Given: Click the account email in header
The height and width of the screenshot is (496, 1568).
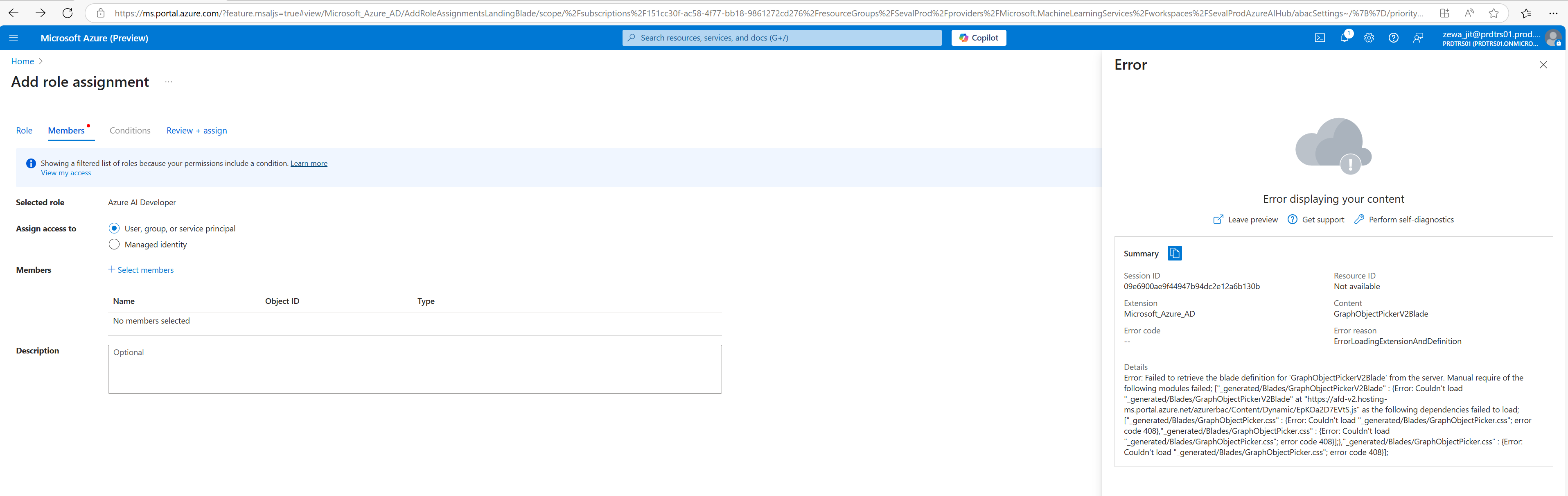Looking at the screenshot, I should point(1491,34).
